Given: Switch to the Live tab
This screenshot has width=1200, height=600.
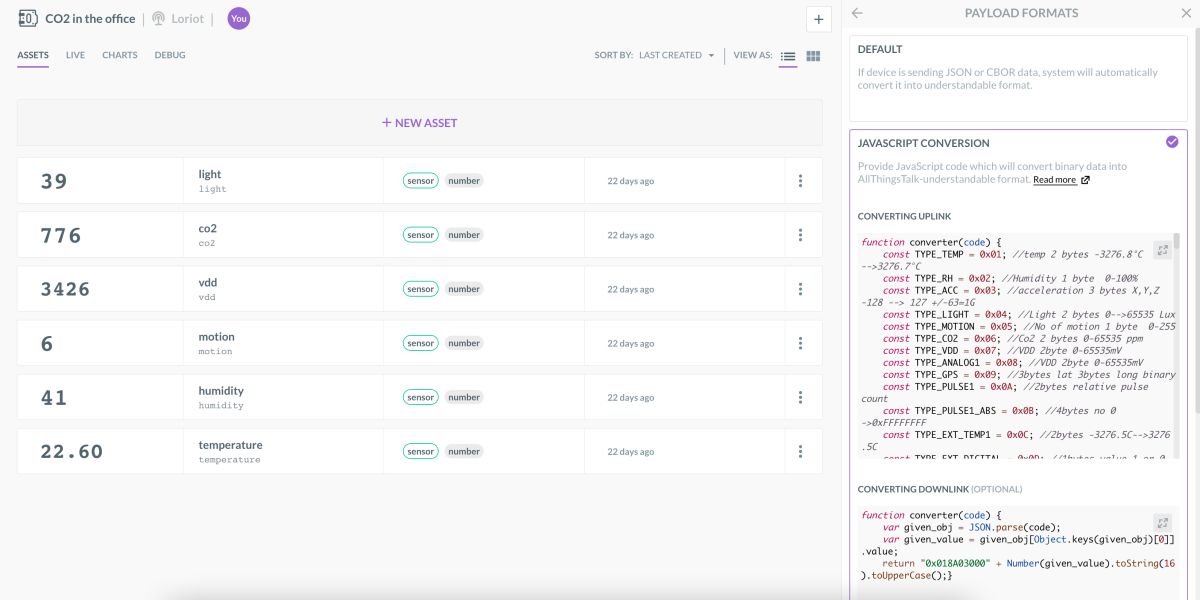Looking at the screenshot, I should (x=75, y=55).
